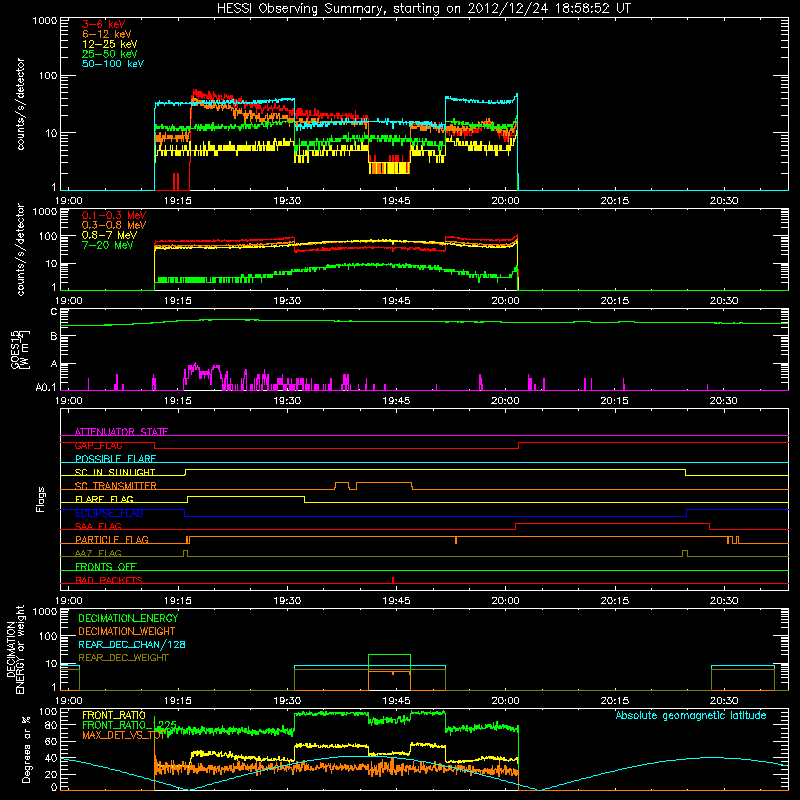The image size is (800, 800).
Task: Click the GOES15 axis label
Action: pyautogui.click(x=18, y=349)
